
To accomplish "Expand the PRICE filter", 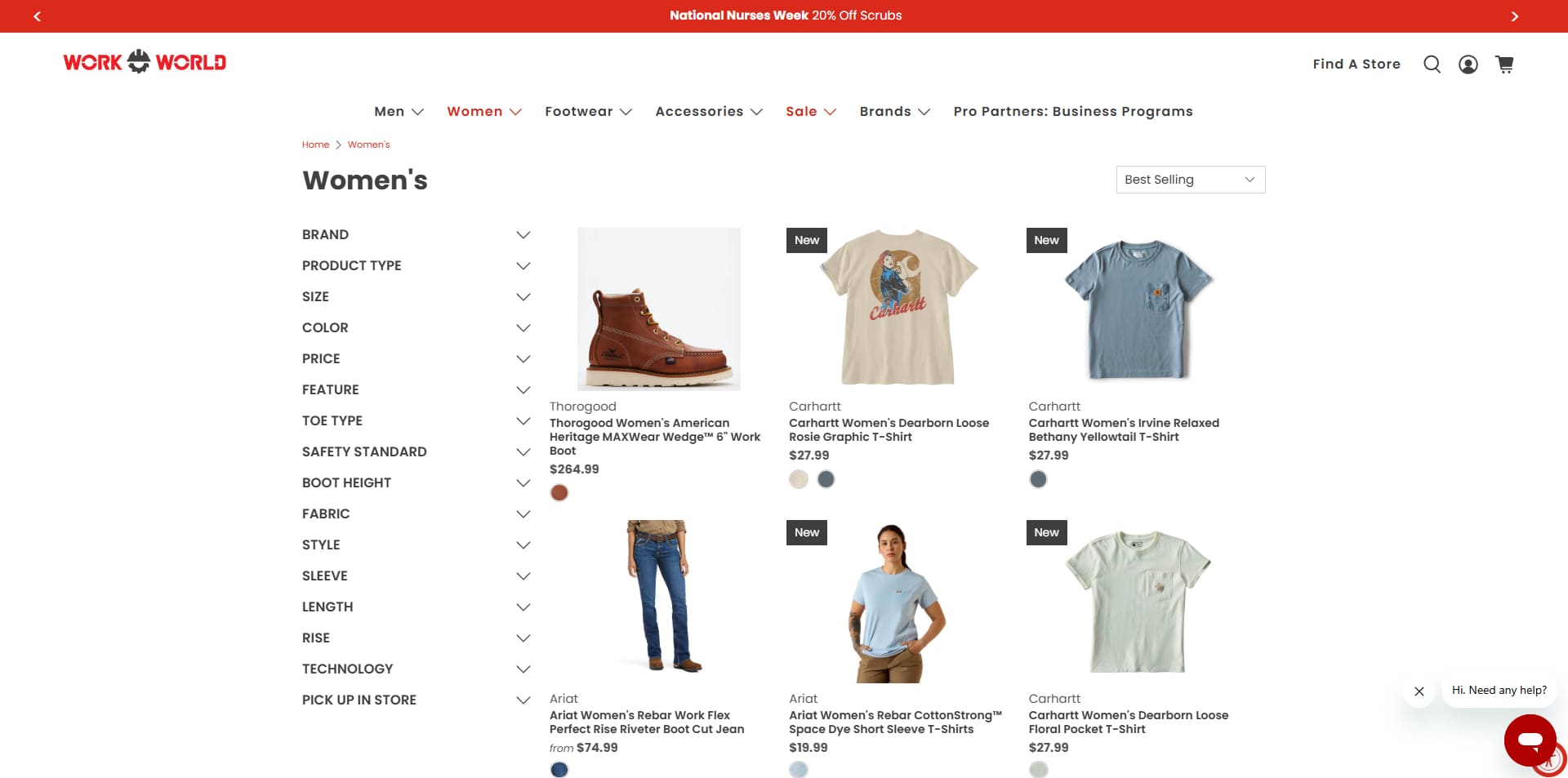I will 416,359.
